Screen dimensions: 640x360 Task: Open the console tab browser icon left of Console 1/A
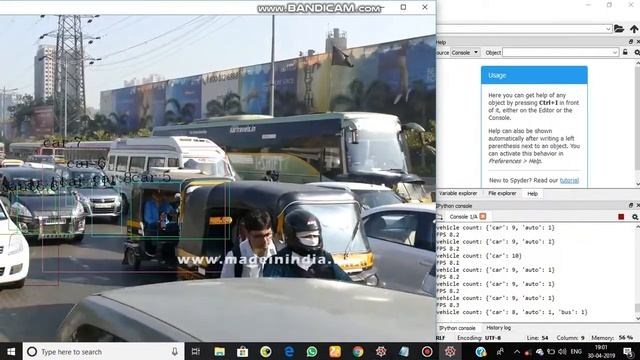click(440, 217)
